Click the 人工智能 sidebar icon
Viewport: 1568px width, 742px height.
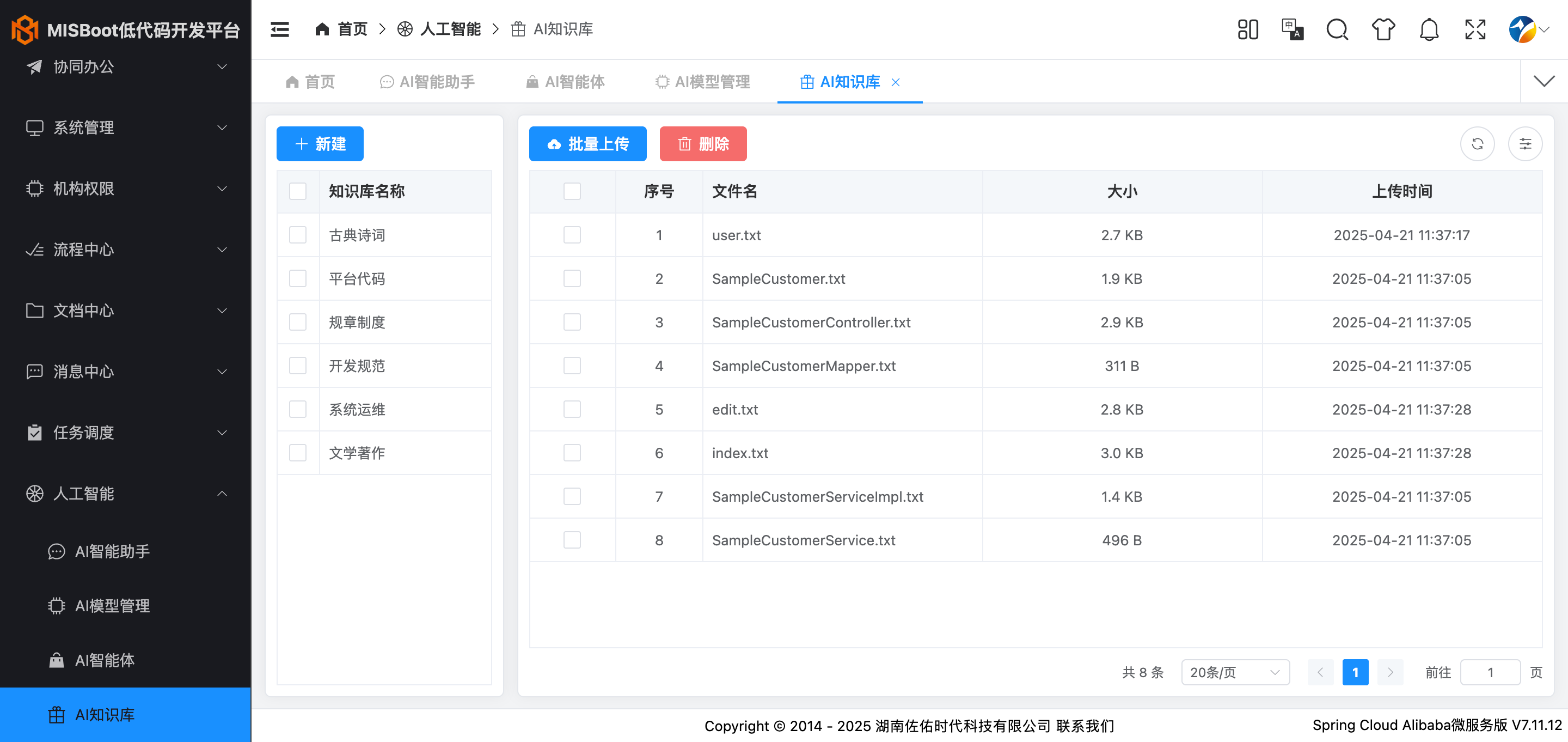tap(35, 493)
